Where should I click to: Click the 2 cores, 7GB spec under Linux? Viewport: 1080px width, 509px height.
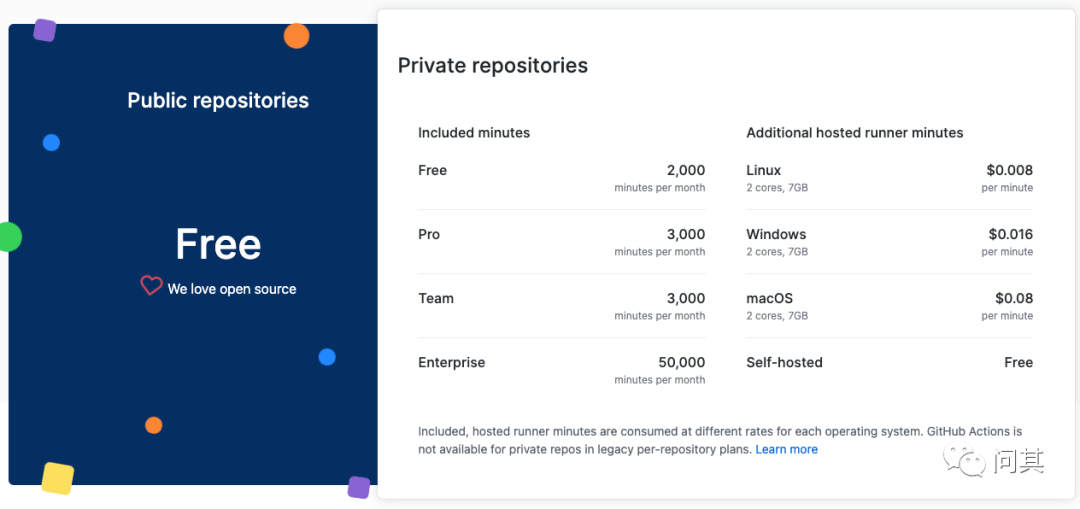[x=778, y=188]
